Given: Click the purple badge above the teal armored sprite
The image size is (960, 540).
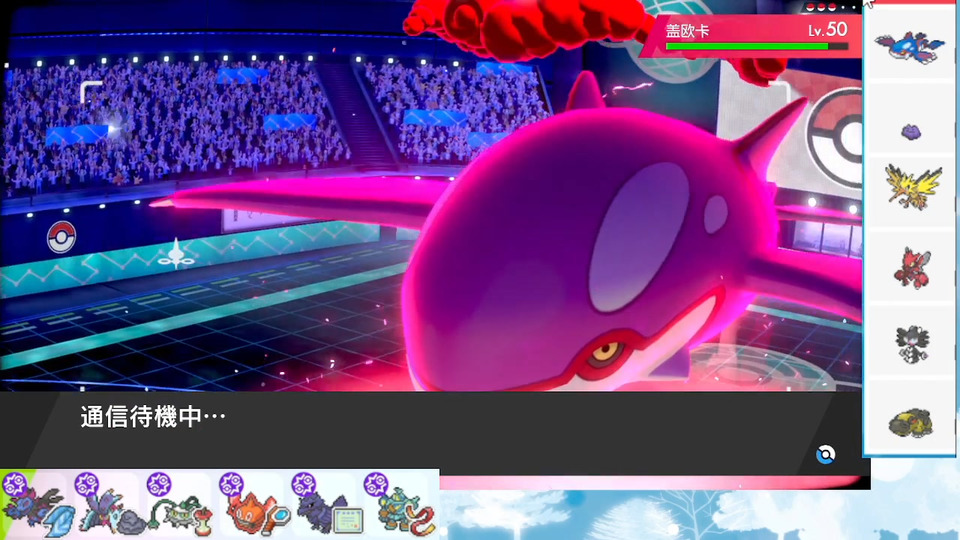Looking at the screenshot, I should point(376,484).
